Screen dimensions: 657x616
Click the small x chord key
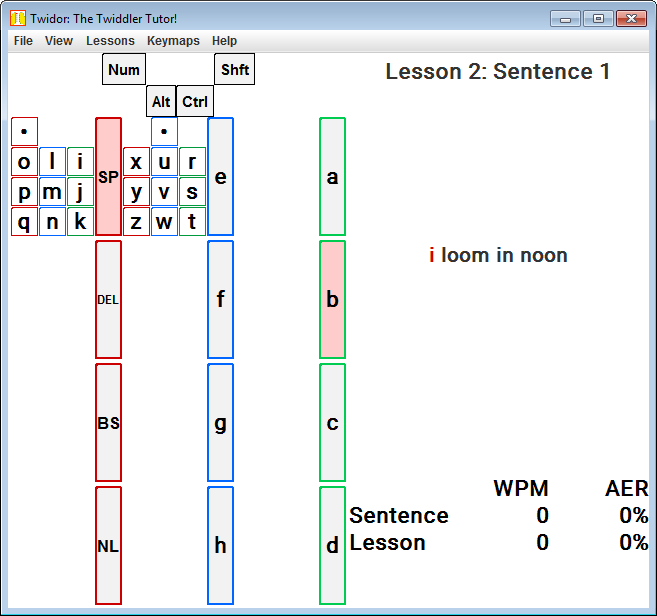click(136, 161)
